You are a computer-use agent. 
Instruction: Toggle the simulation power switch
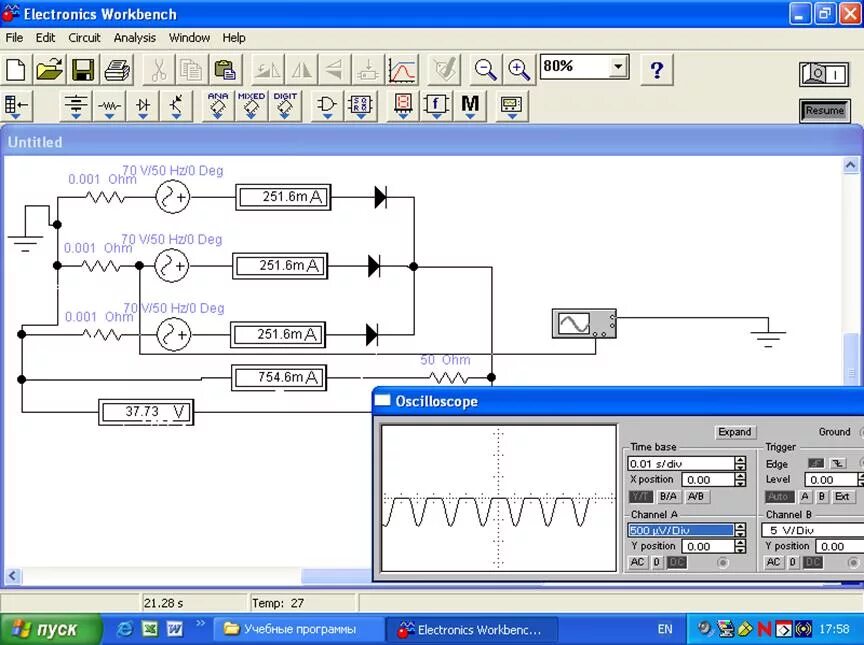coord(824,73)
